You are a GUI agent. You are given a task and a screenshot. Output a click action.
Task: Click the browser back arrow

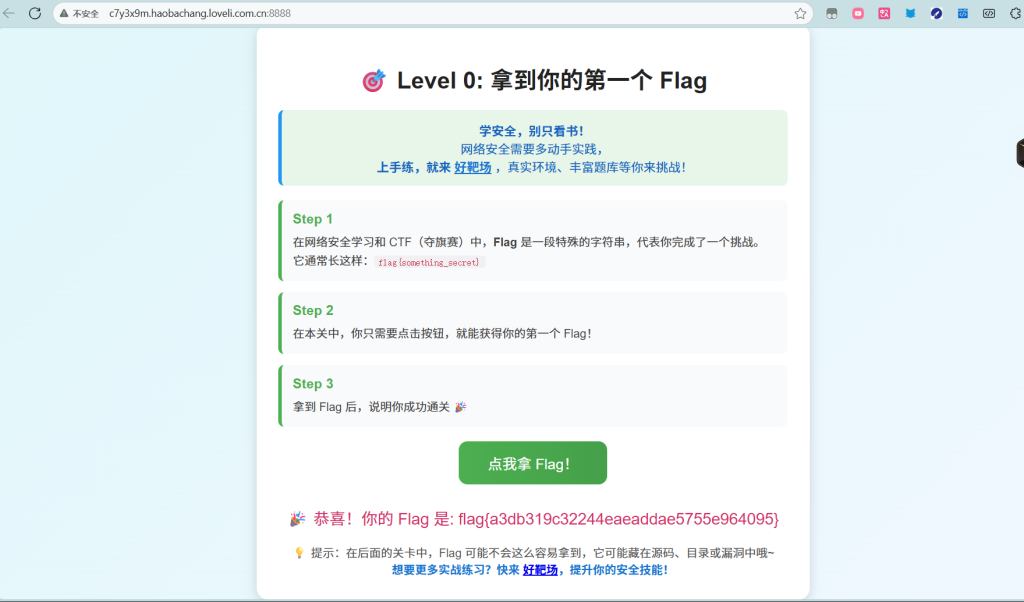[9, 13]
